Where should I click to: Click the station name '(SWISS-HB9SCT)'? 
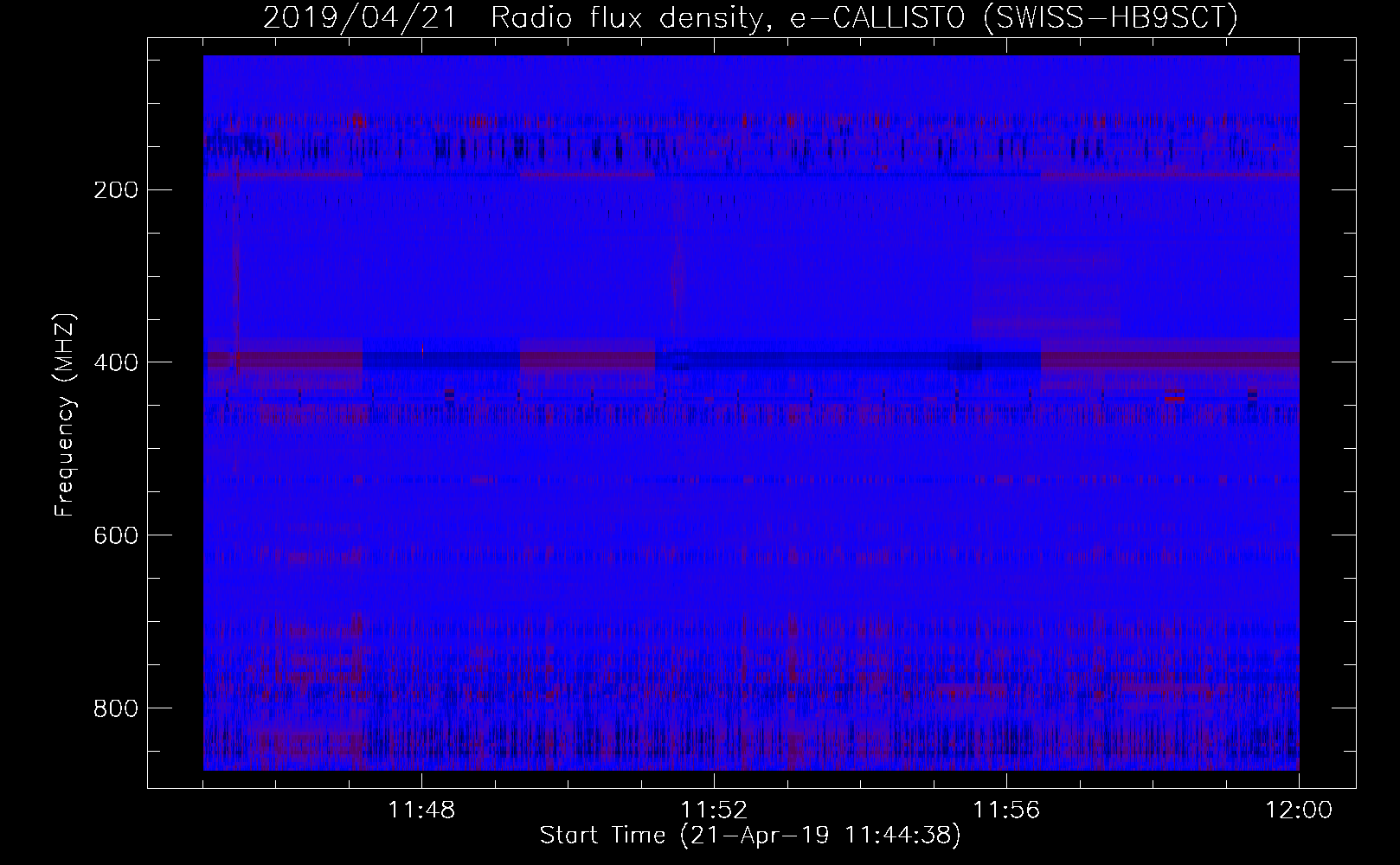(1111, 17)
